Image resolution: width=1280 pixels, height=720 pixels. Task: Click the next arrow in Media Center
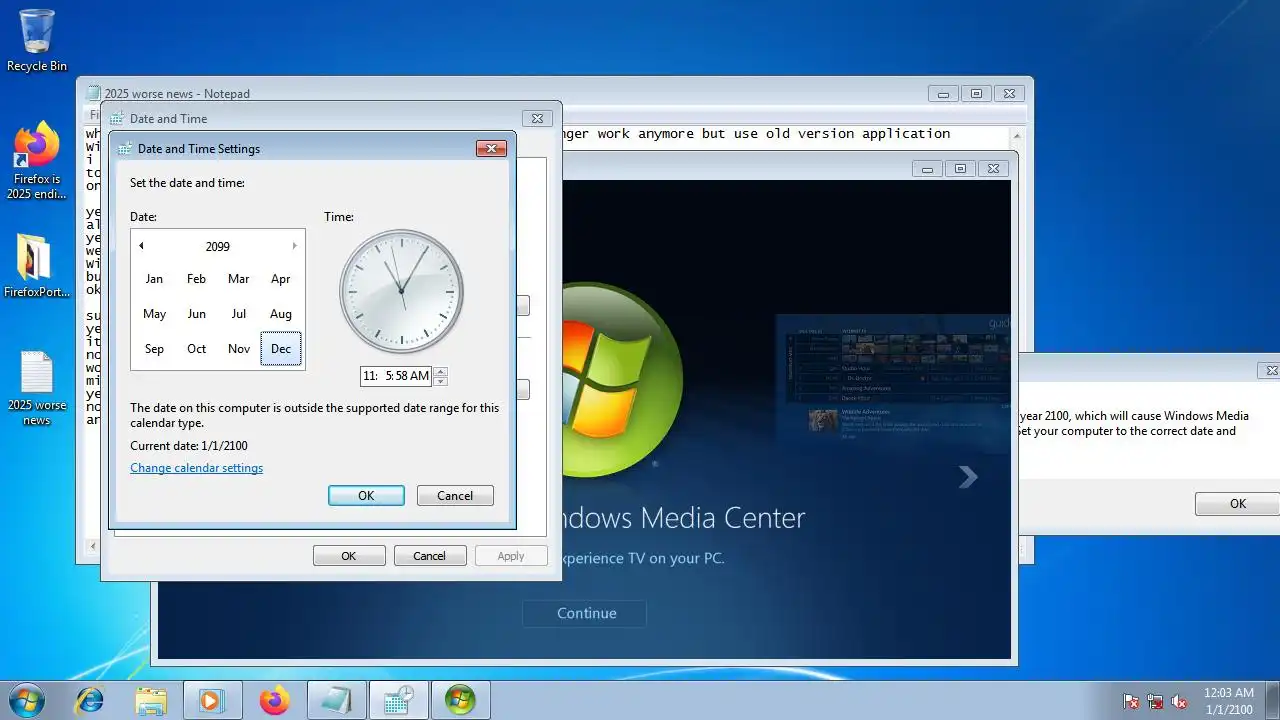pyautogui.click(x=968, y=477)
